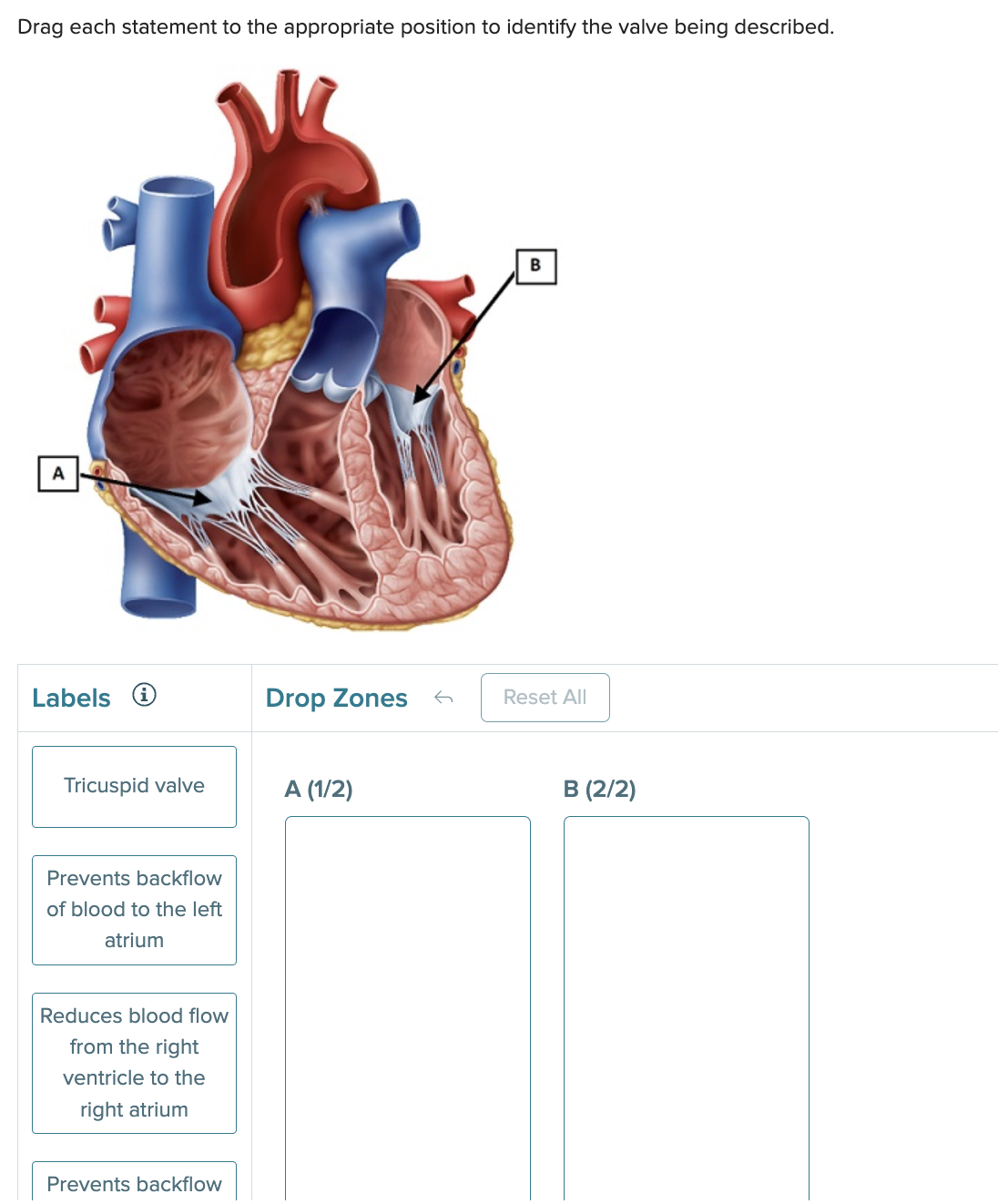Select 'Reduces blood flow from the right ventricle' label
Image resolution: width=998 pixels, height=1204 pixels.
(134, 1063)
